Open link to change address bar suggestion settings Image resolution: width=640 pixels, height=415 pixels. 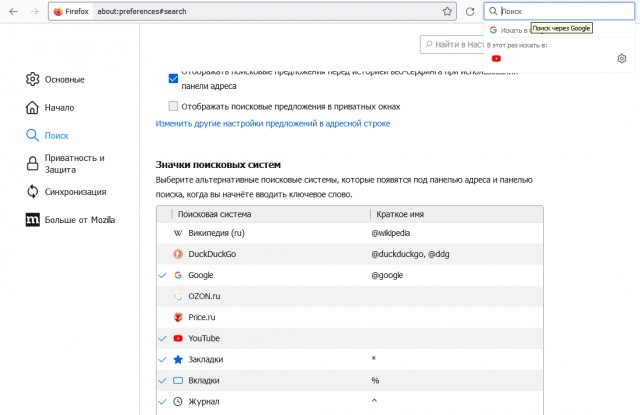click(273, 123)
